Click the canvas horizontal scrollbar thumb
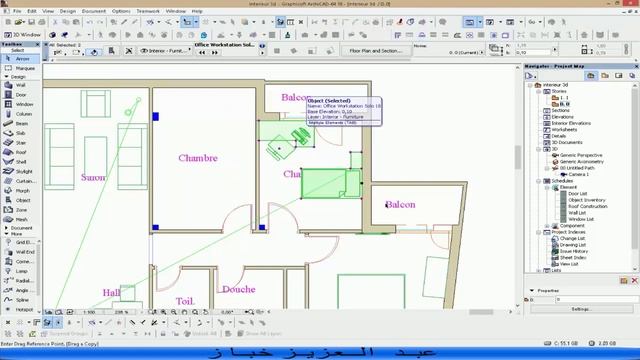This screenshot has height=360, width=640. pyautogui.click(x=481, y=312)
